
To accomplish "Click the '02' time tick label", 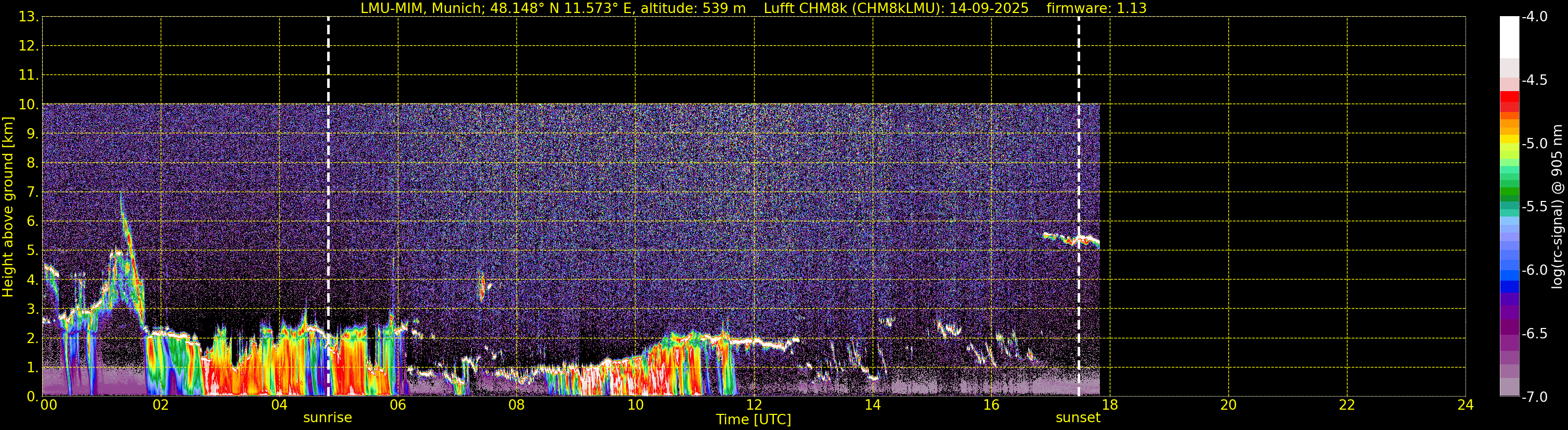I will click(161, 405).
